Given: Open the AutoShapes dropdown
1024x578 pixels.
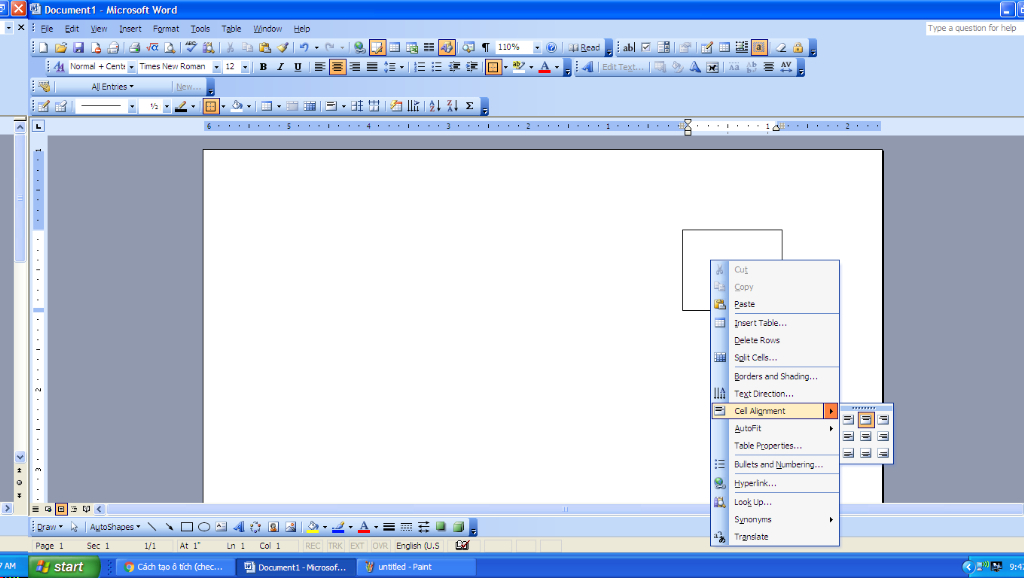Looking at the screenshot, I should (x=115, y=527).
